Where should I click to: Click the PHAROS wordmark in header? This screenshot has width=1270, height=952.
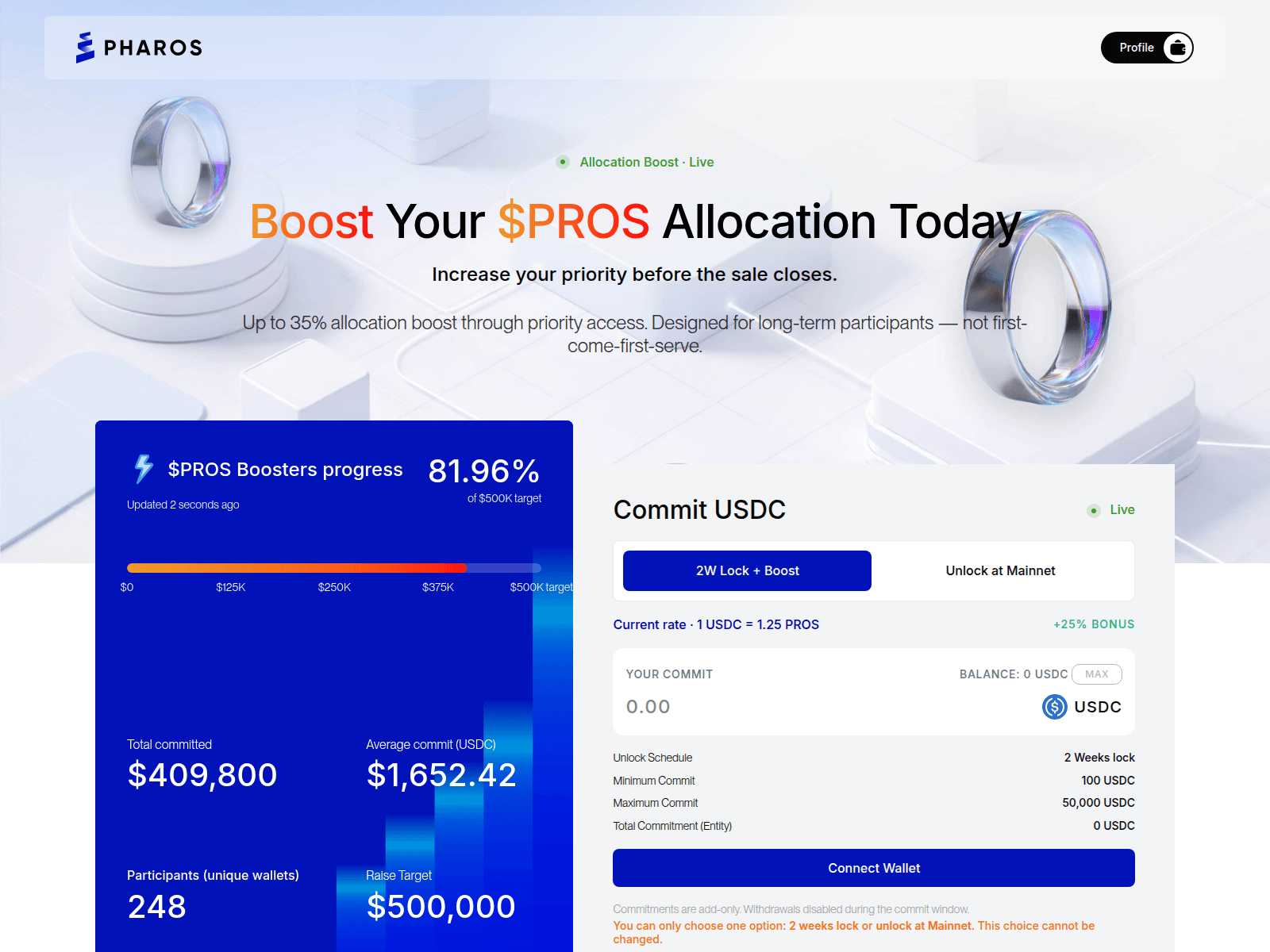point(153,48)
